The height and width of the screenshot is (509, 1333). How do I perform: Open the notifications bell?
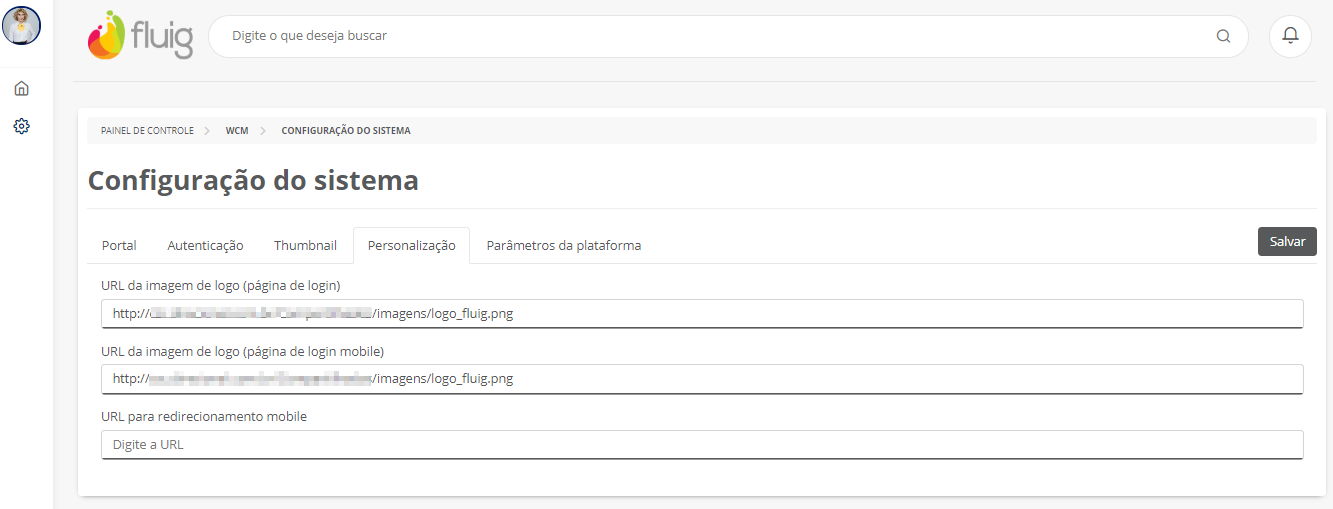1290,36
